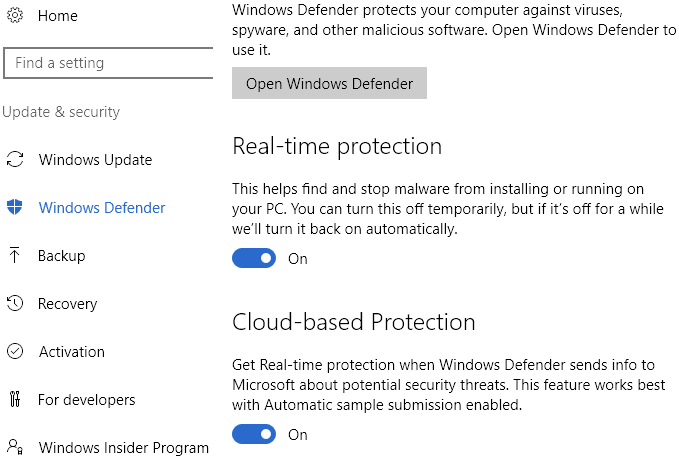Screen dimensions: 679x462
Task: Turn off Real-time protection toggle
Action: [x=254, y=259]
